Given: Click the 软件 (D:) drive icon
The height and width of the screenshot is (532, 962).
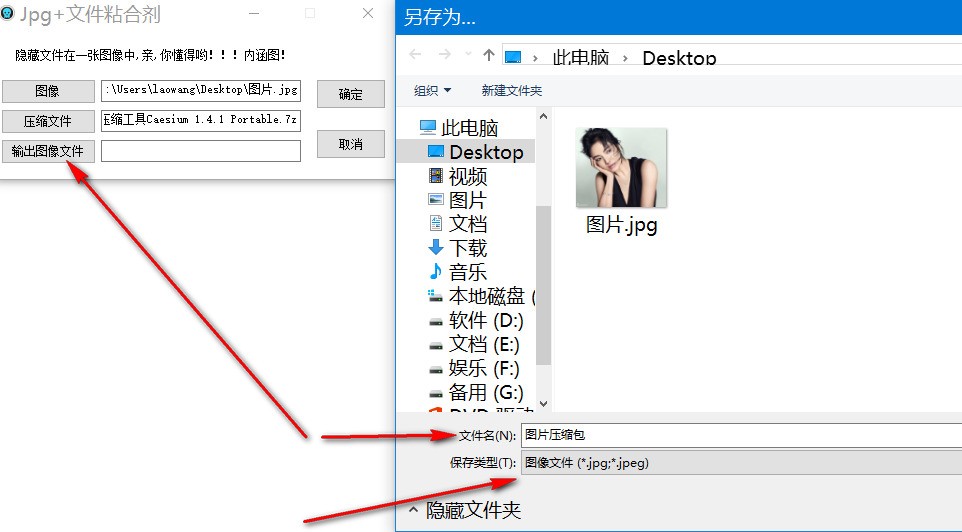Looking at the screenshot, I should pyautogui.click(x=436, y=322).
